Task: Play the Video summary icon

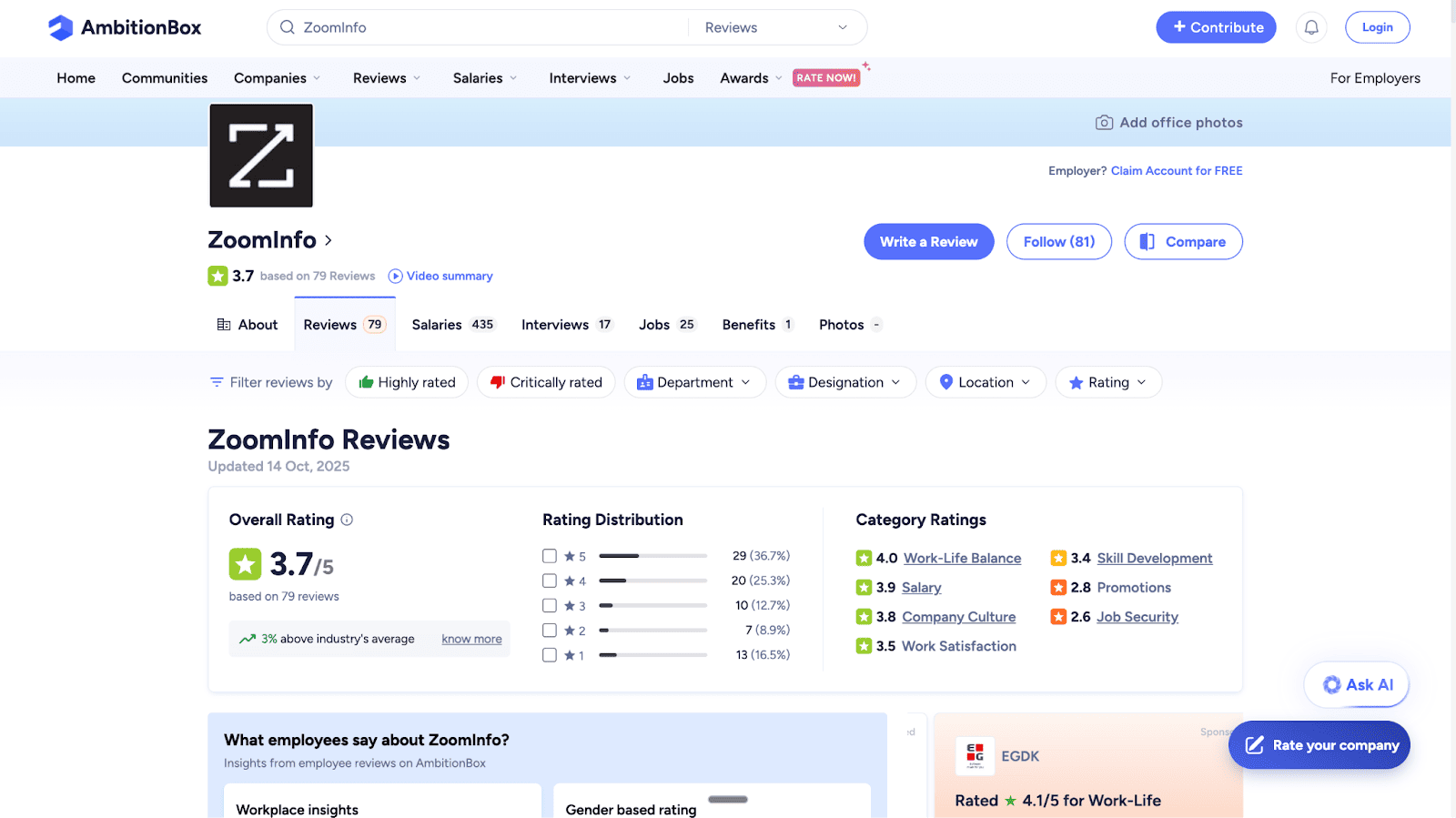Action: pyautogui.click(x=395, y=276)
